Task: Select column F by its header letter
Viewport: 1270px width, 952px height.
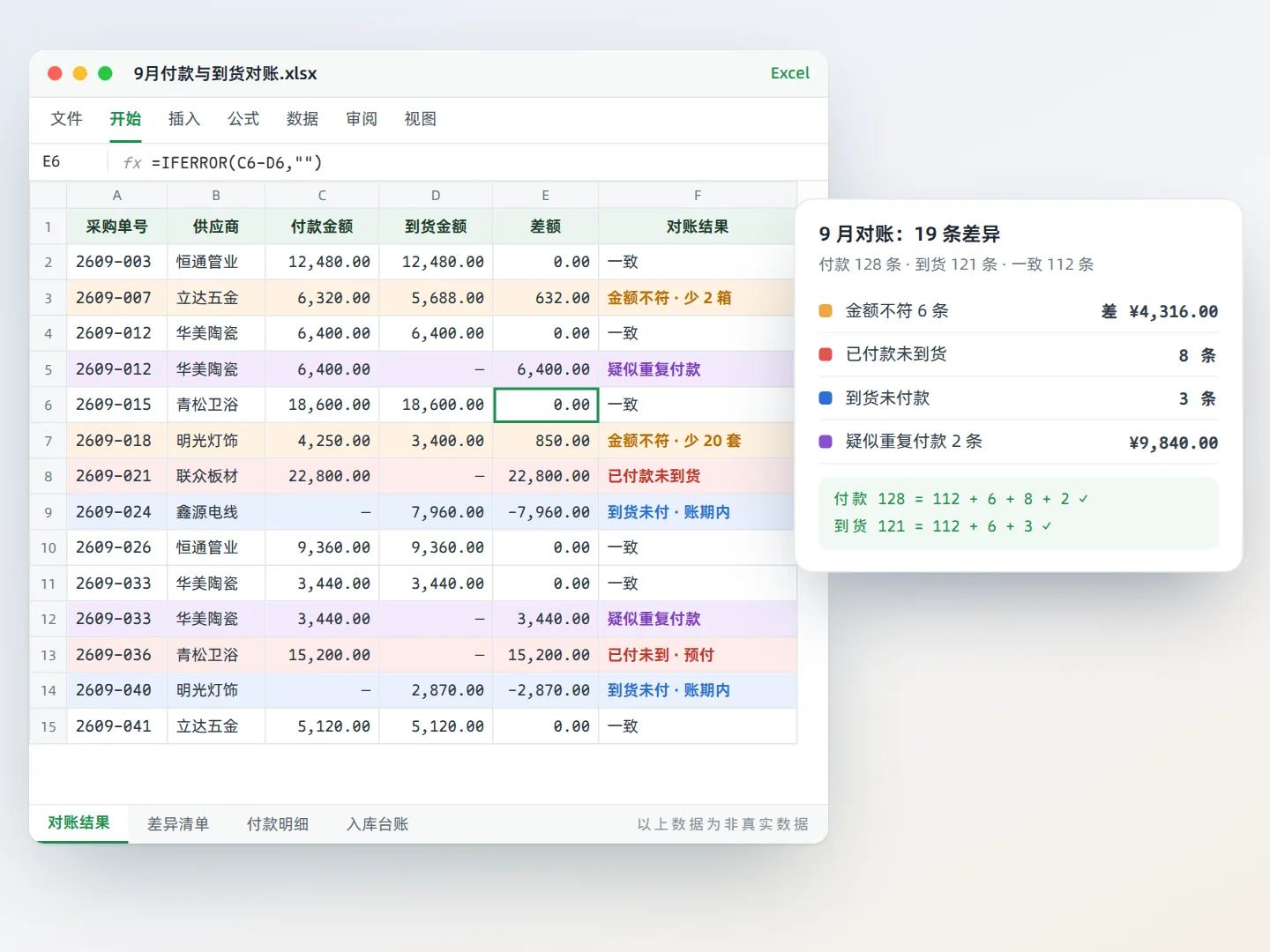Action: click(698, 196)
